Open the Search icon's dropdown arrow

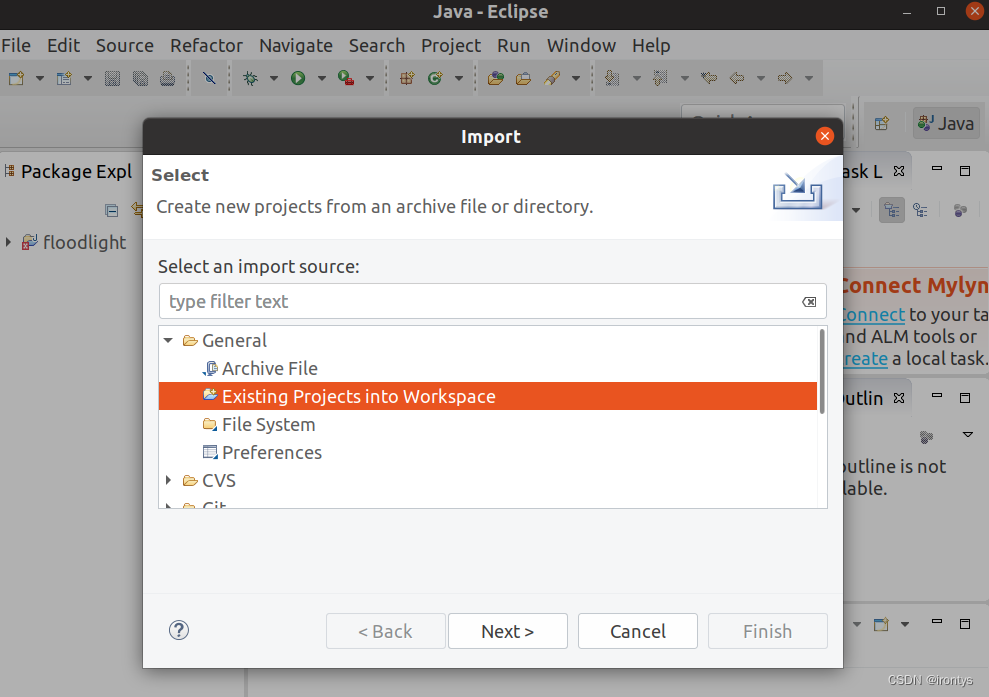tap(576, 78)
